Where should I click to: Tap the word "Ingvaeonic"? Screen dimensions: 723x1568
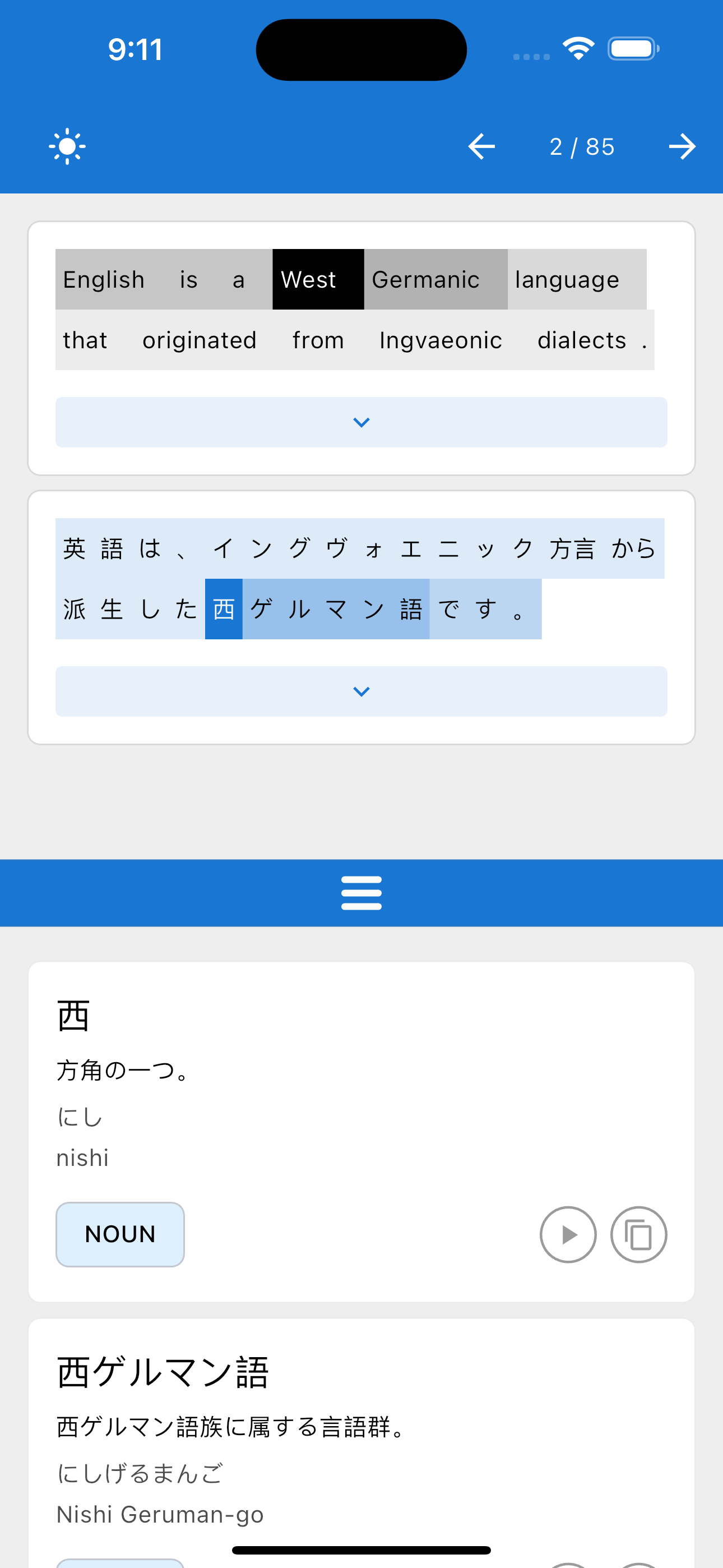click(x=441, y=340)
